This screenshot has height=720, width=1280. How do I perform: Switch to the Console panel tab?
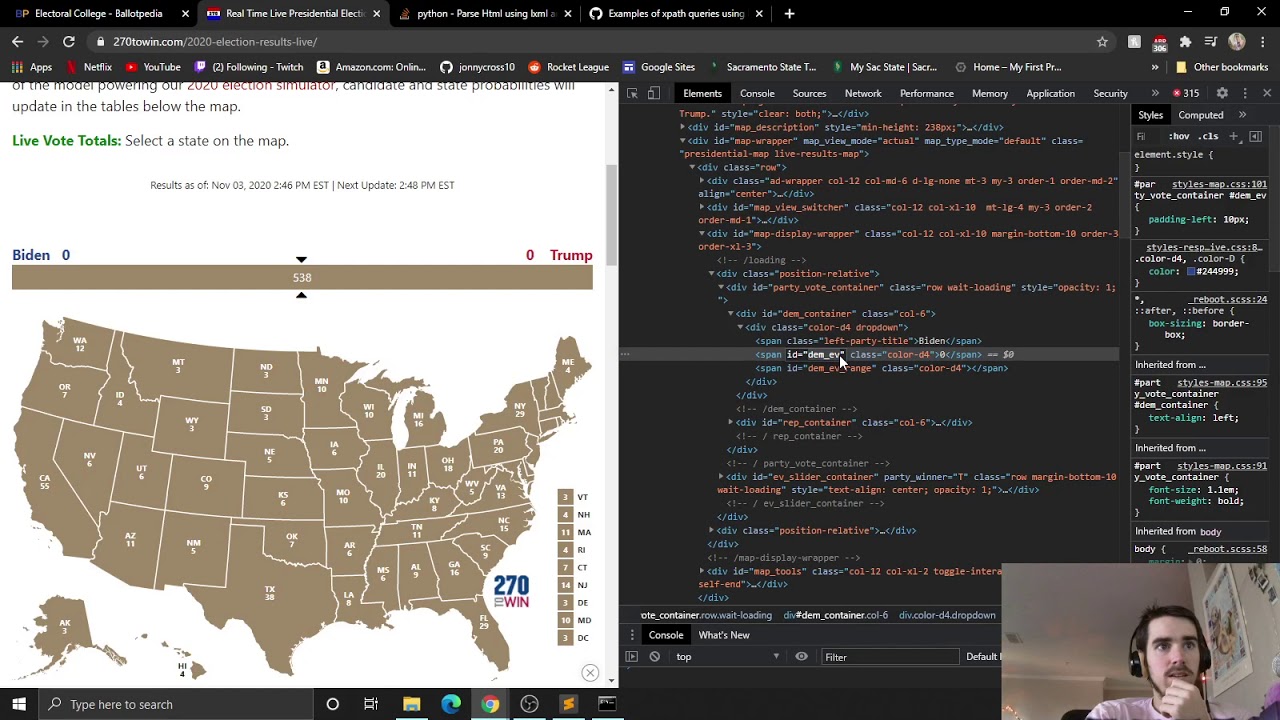(757, 93)
